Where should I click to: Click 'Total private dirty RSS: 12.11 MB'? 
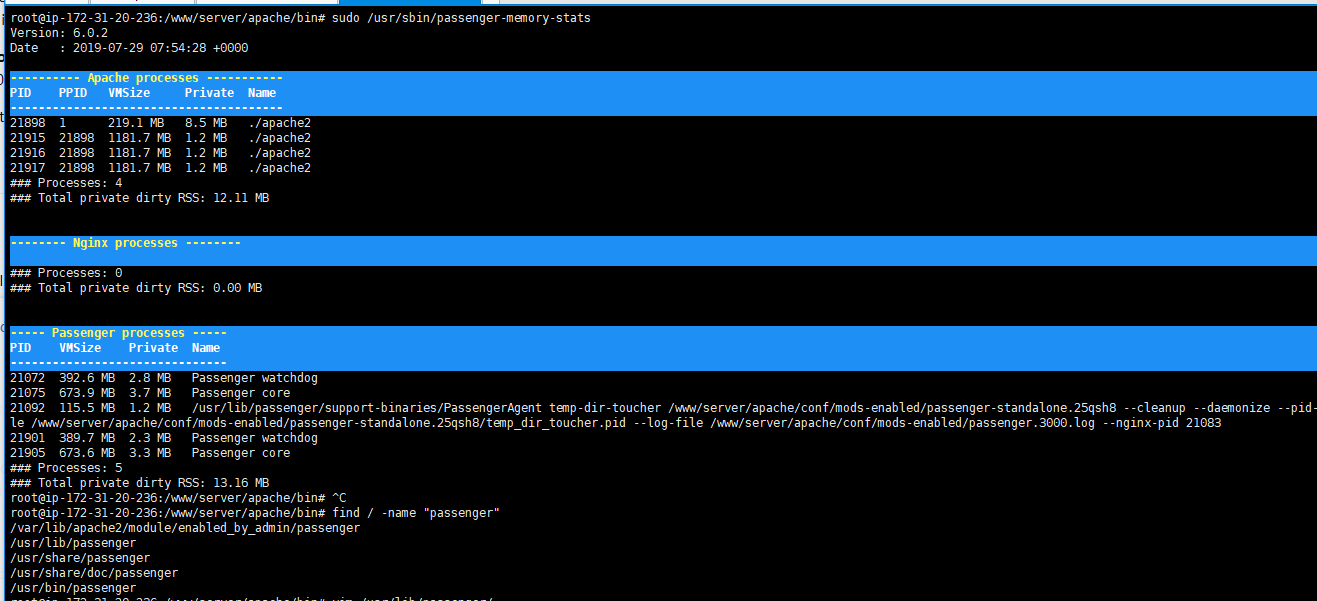click(x=153, y=198)
